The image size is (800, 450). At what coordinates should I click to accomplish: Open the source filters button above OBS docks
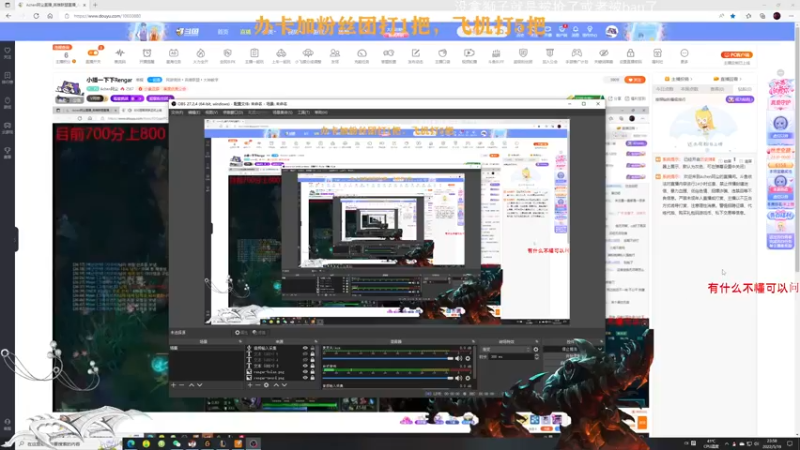pyautogui.click(x=259, y=333)
